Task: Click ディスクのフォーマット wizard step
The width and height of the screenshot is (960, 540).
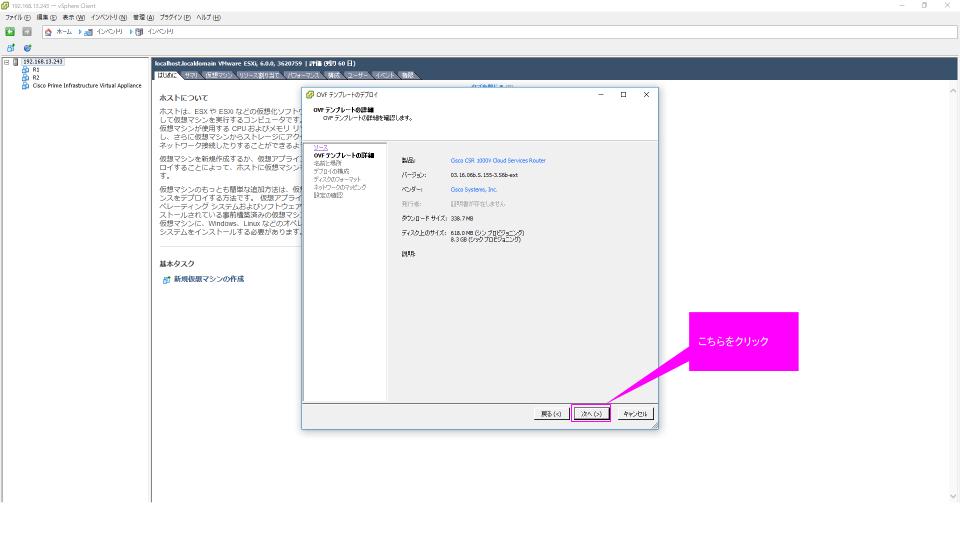Action: tap(337, 179)
